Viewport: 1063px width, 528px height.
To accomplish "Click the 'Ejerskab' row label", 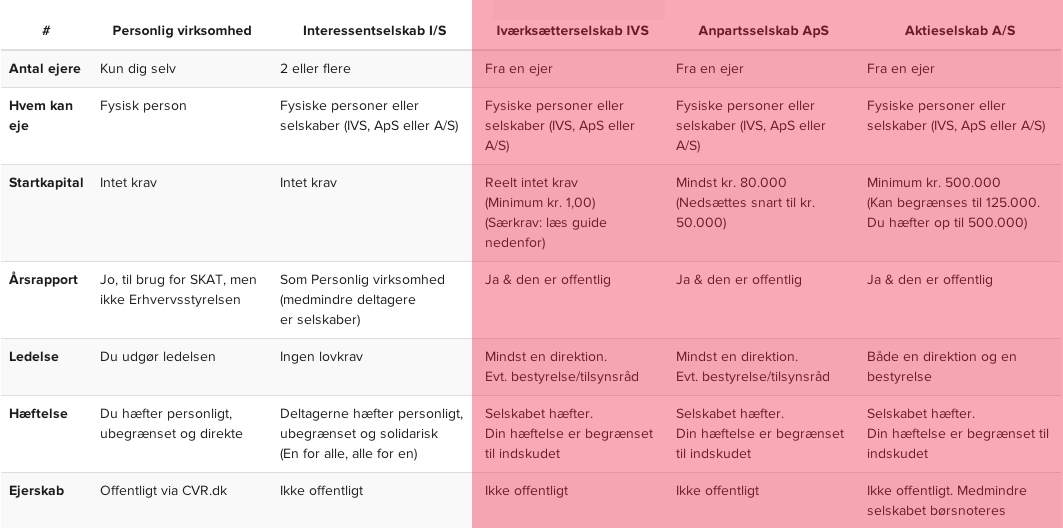I will [36, 491].
